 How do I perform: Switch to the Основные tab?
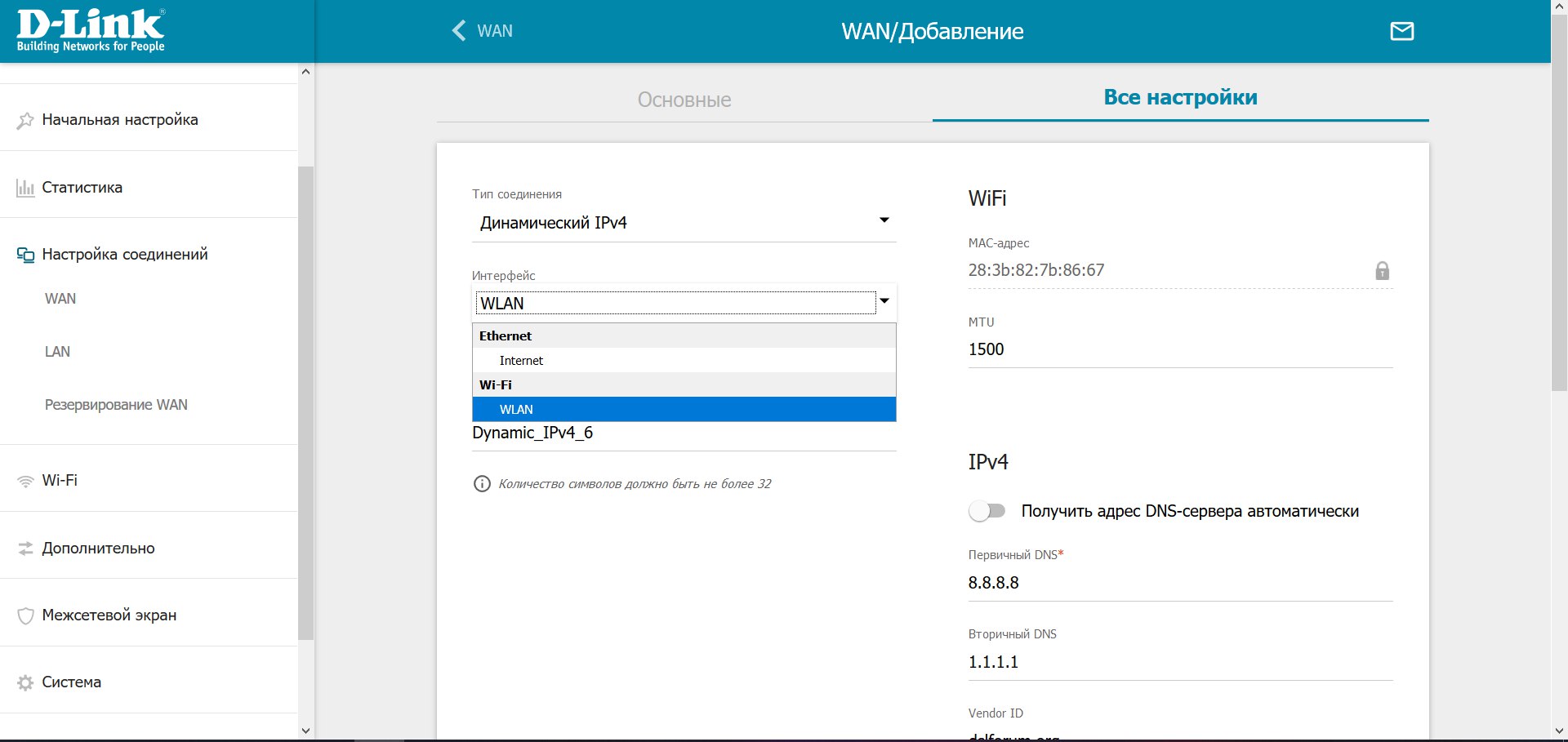(x=684, y=100)
